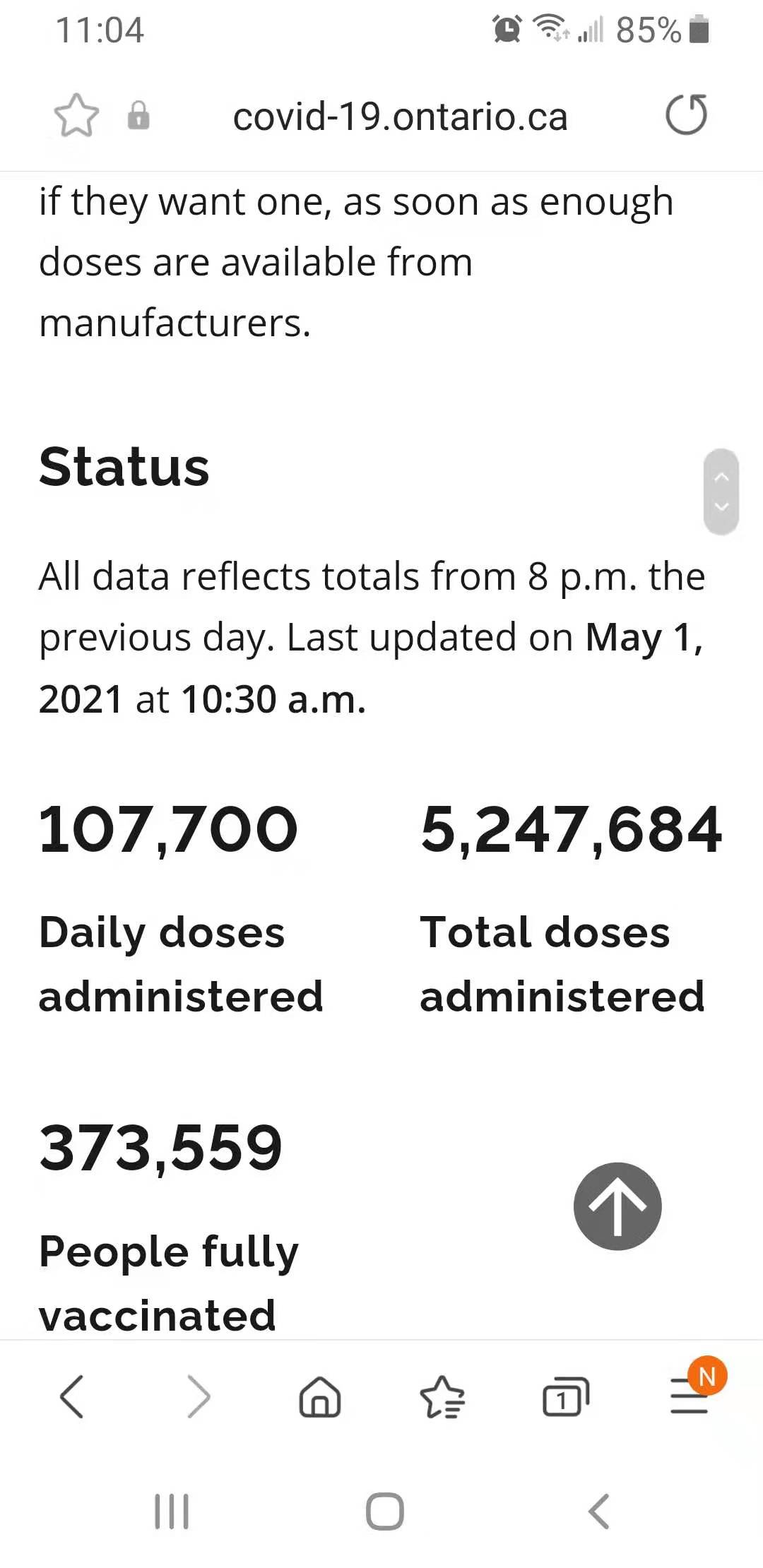763x1568 pixels.
Task: Tap the orange N notification badge
Action: (x=707, y=1376)
